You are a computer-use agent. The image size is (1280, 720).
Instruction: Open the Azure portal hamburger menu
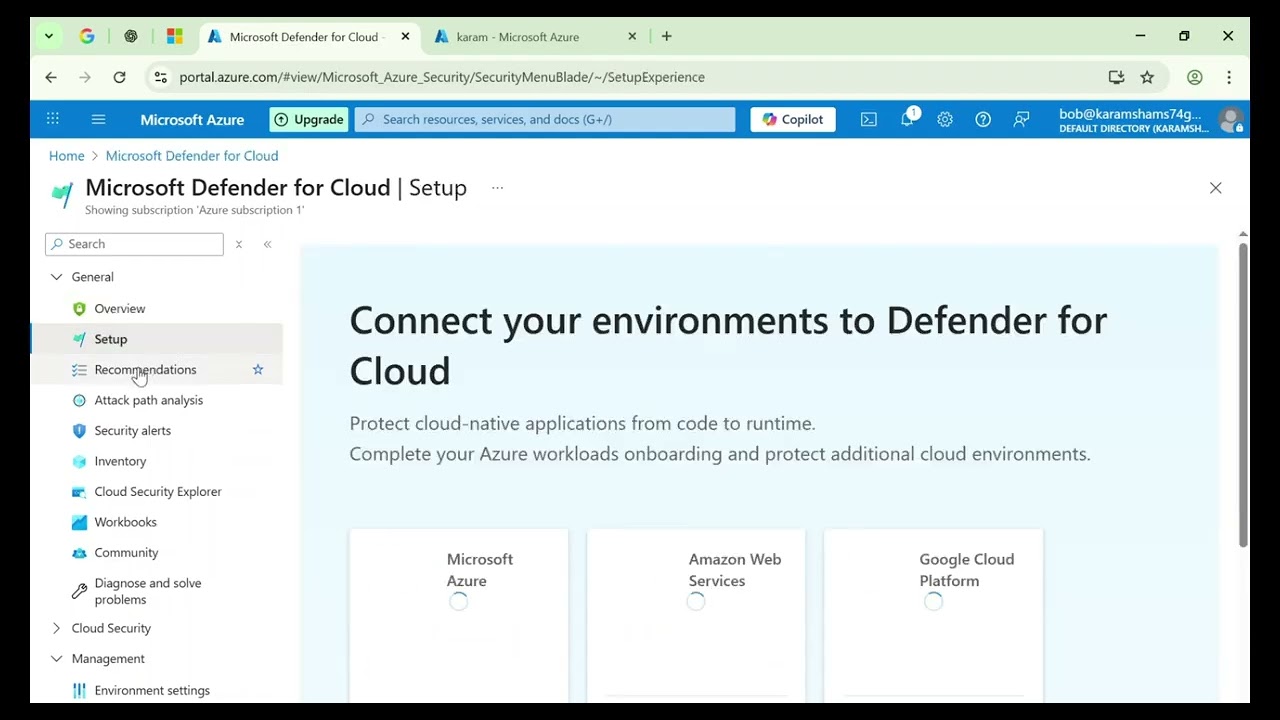point(98,119)
